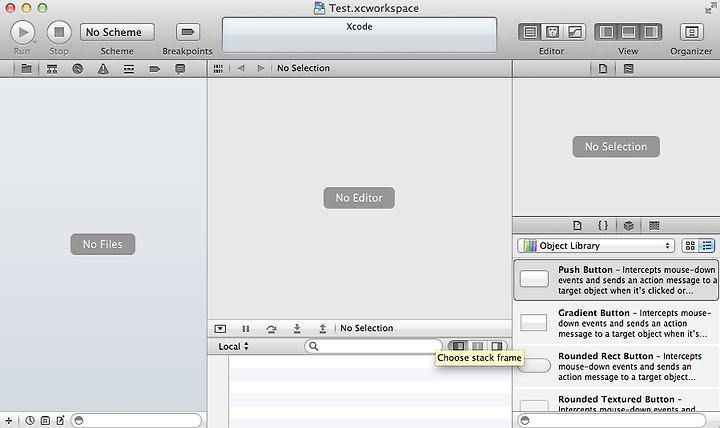Image resolution: width=720 pixels, height=428 pixels.
Task: Go forward in editor history
Action: (x=261, y=68)
